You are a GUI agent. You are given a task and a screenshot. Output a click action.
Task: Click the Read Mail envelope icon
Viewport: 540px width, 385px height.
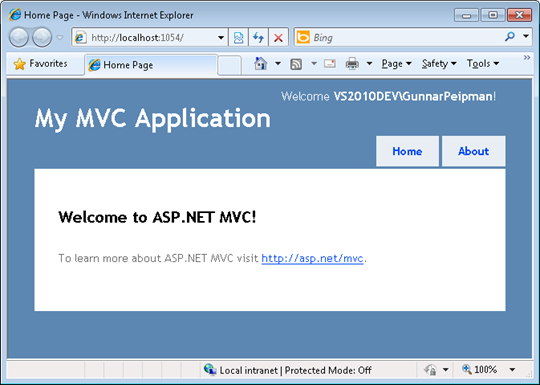tap(330, 63)
